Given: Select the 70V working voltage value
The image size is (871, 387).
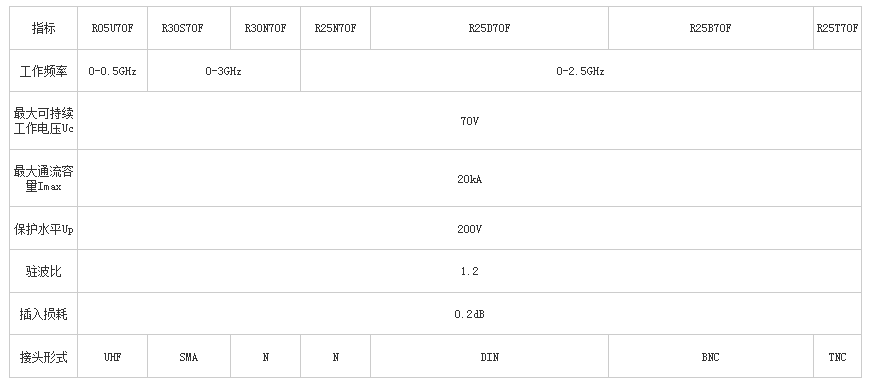Looking at the screenshot, I should tap(469, 120).
